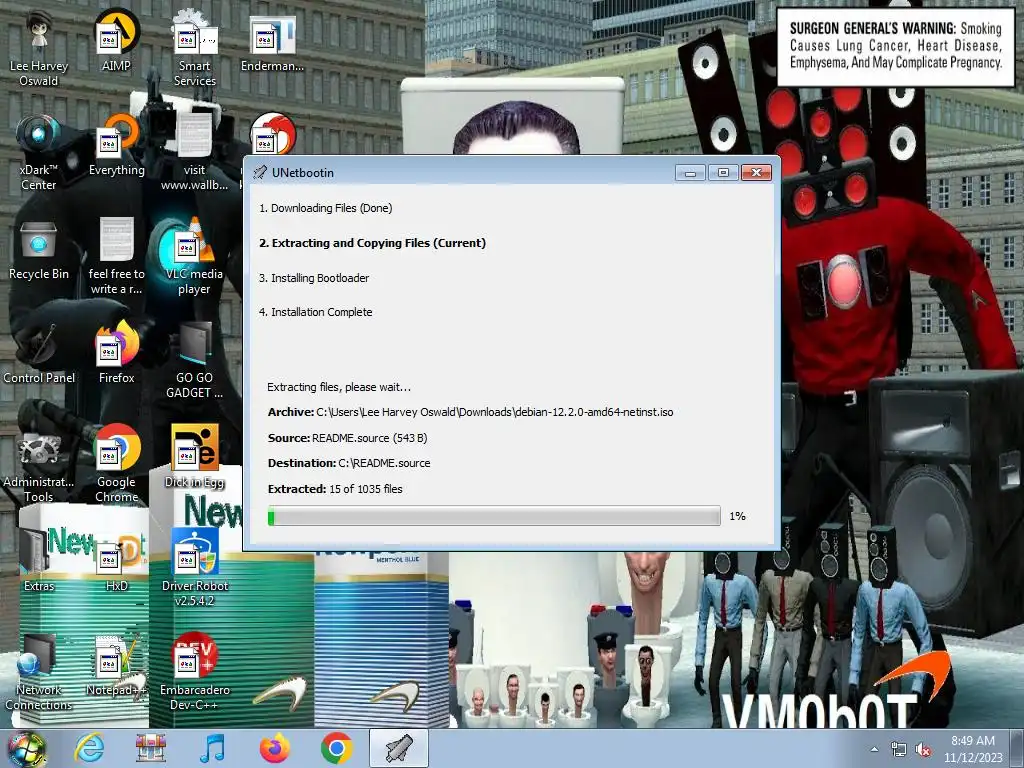Open the taskbar clock showing 8:49 AM
Image resolution: width=1024 pixels, height=768 pixels.
pos(973,749)
